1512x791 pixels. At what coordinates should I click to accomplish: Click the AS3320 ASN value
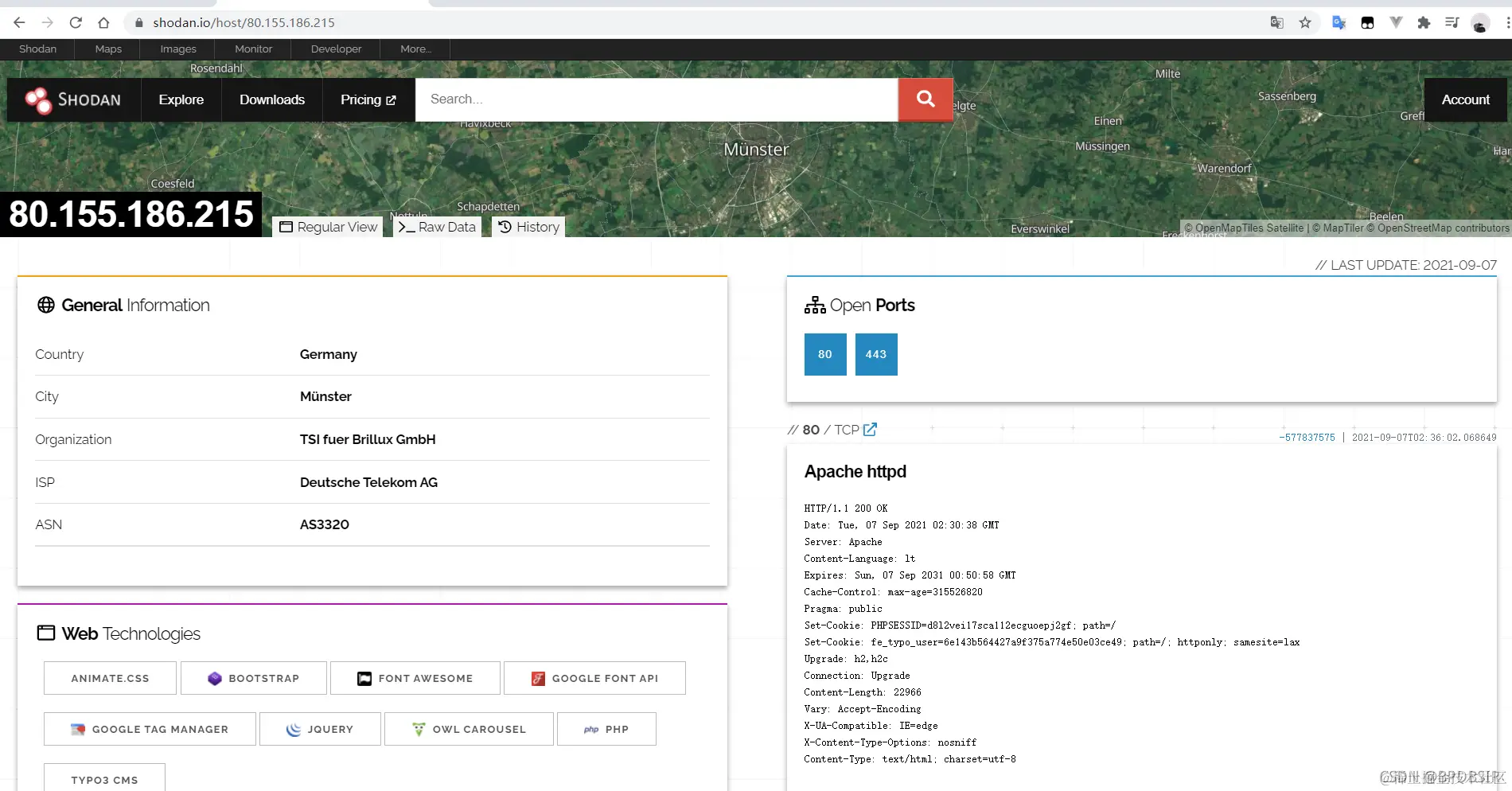(x=325, y=524)
